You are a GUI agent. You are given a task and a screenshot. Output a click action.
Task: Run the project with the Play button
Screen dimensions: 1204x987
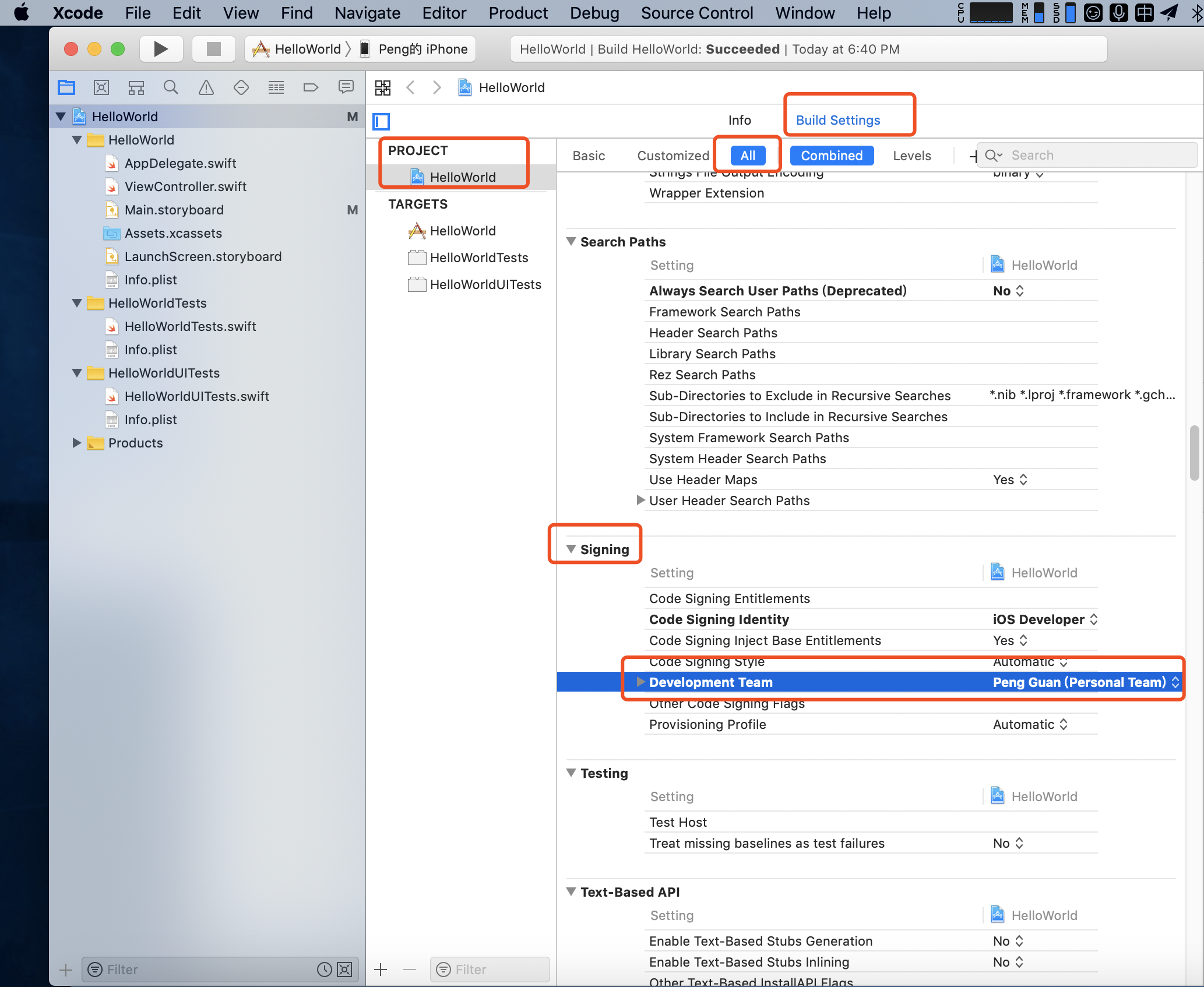tap(161, 49)
